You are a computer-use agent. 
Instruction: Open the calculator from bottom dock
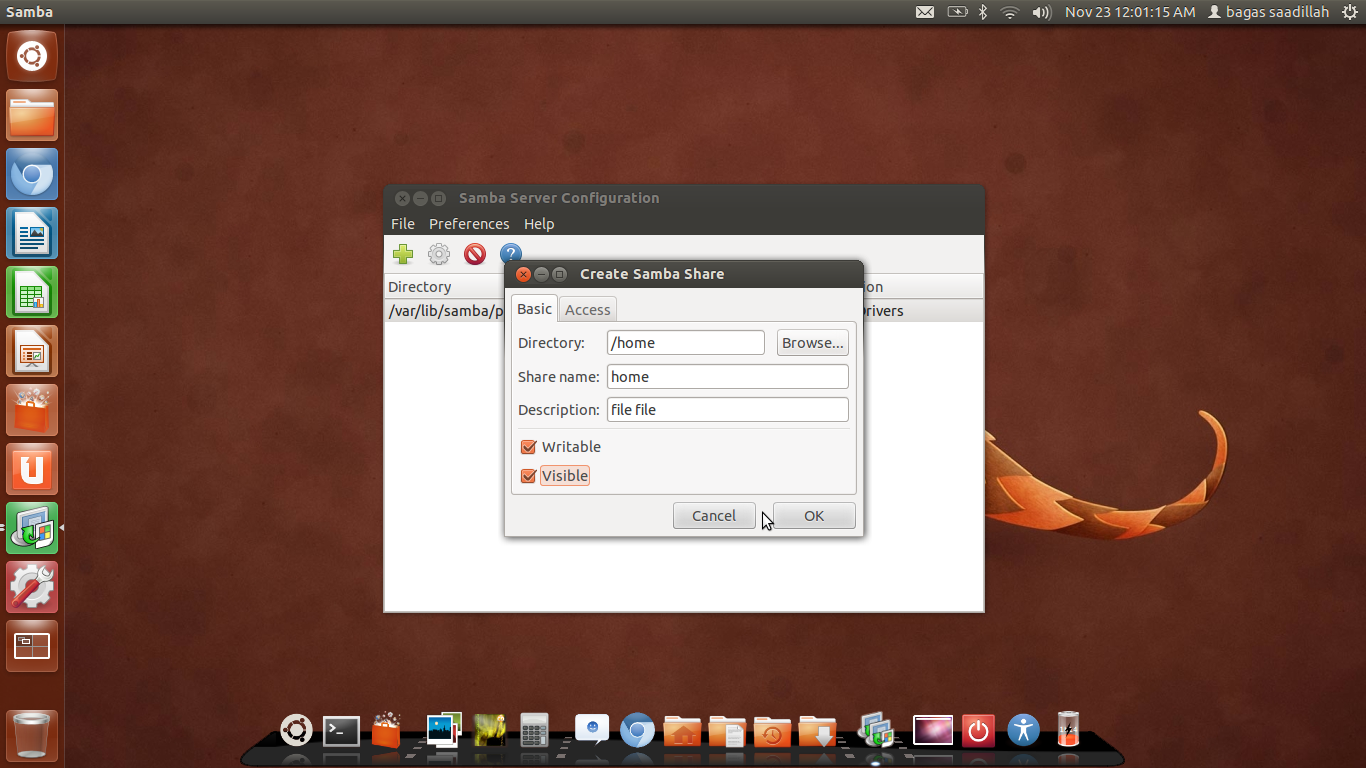tap(534, 731)
